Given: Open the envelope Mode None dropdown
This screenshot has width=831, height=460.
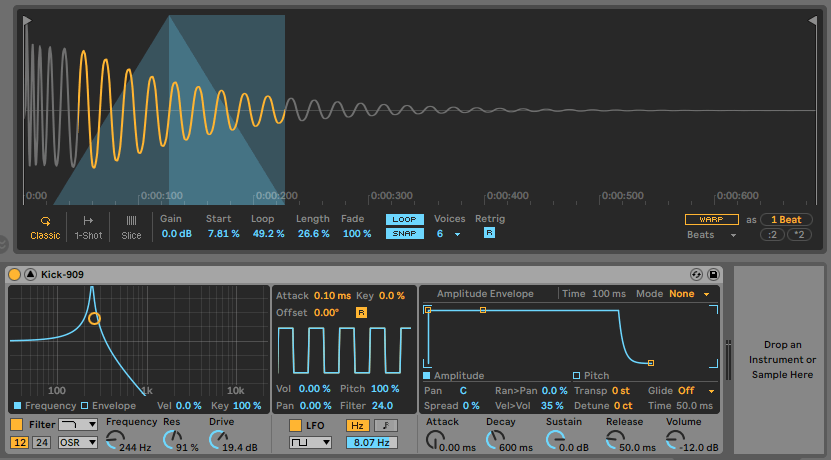Looking at the screenshot, I should coord(689,294).
